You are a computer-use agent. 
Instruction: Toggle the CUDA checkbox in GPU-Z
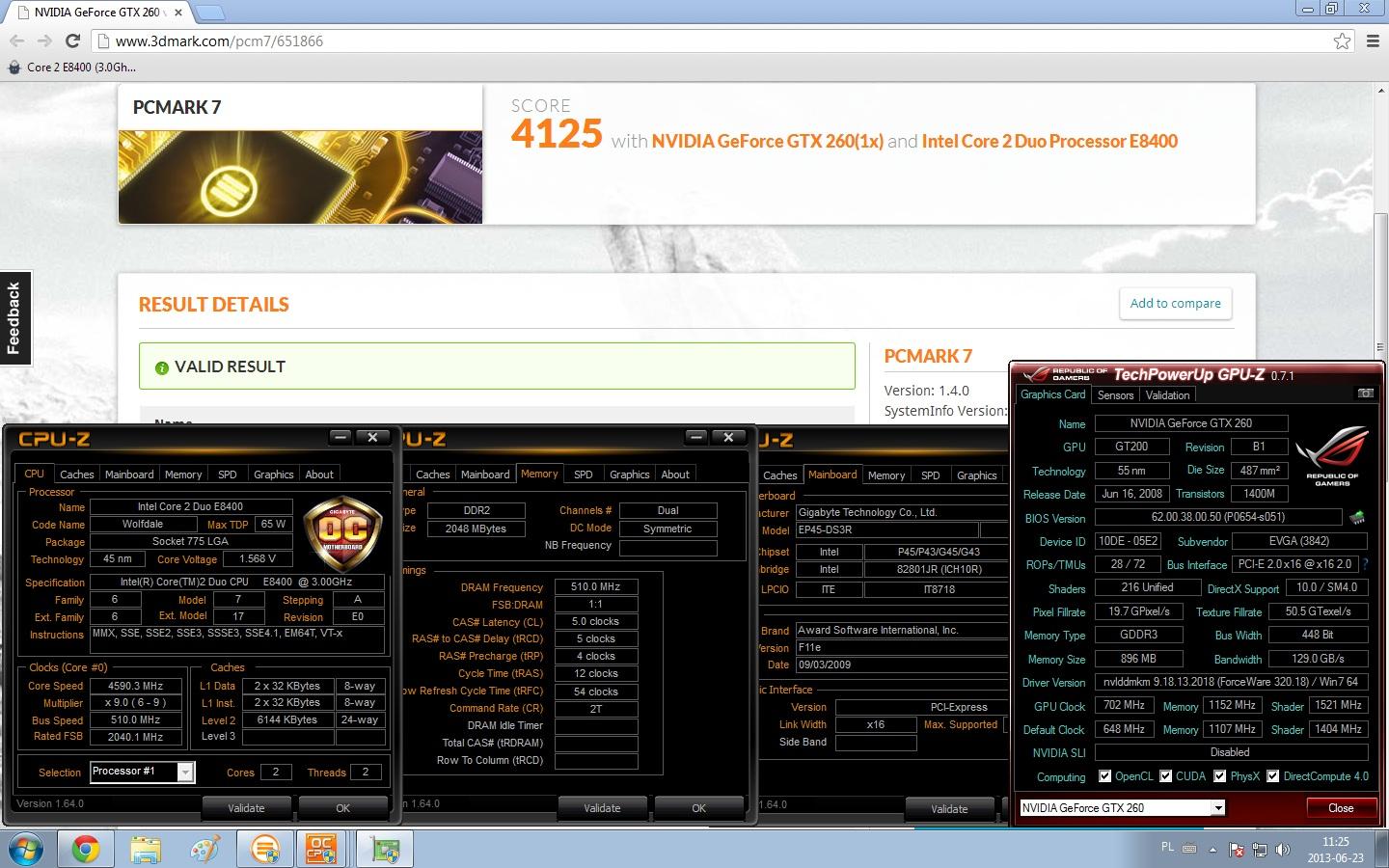point(1165,776)
